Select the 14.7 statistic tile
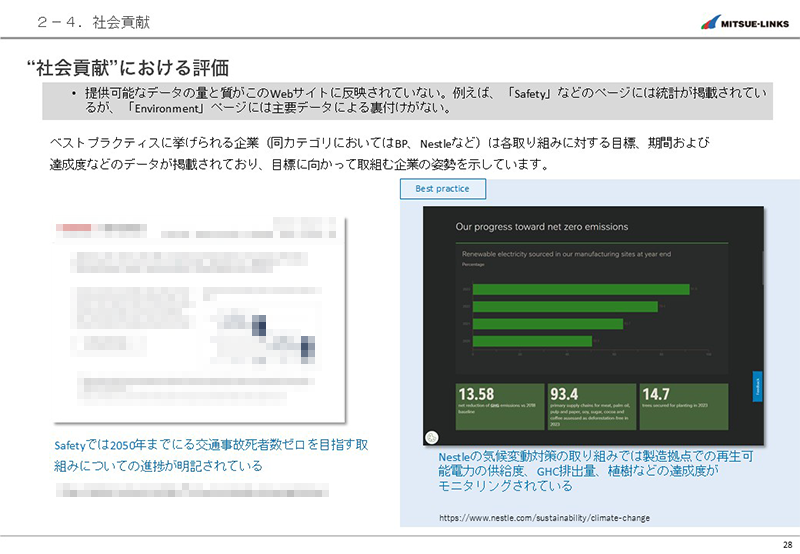The width and height of the screenshot is (800, 554). pyautogui.click(x=684, y=407)
